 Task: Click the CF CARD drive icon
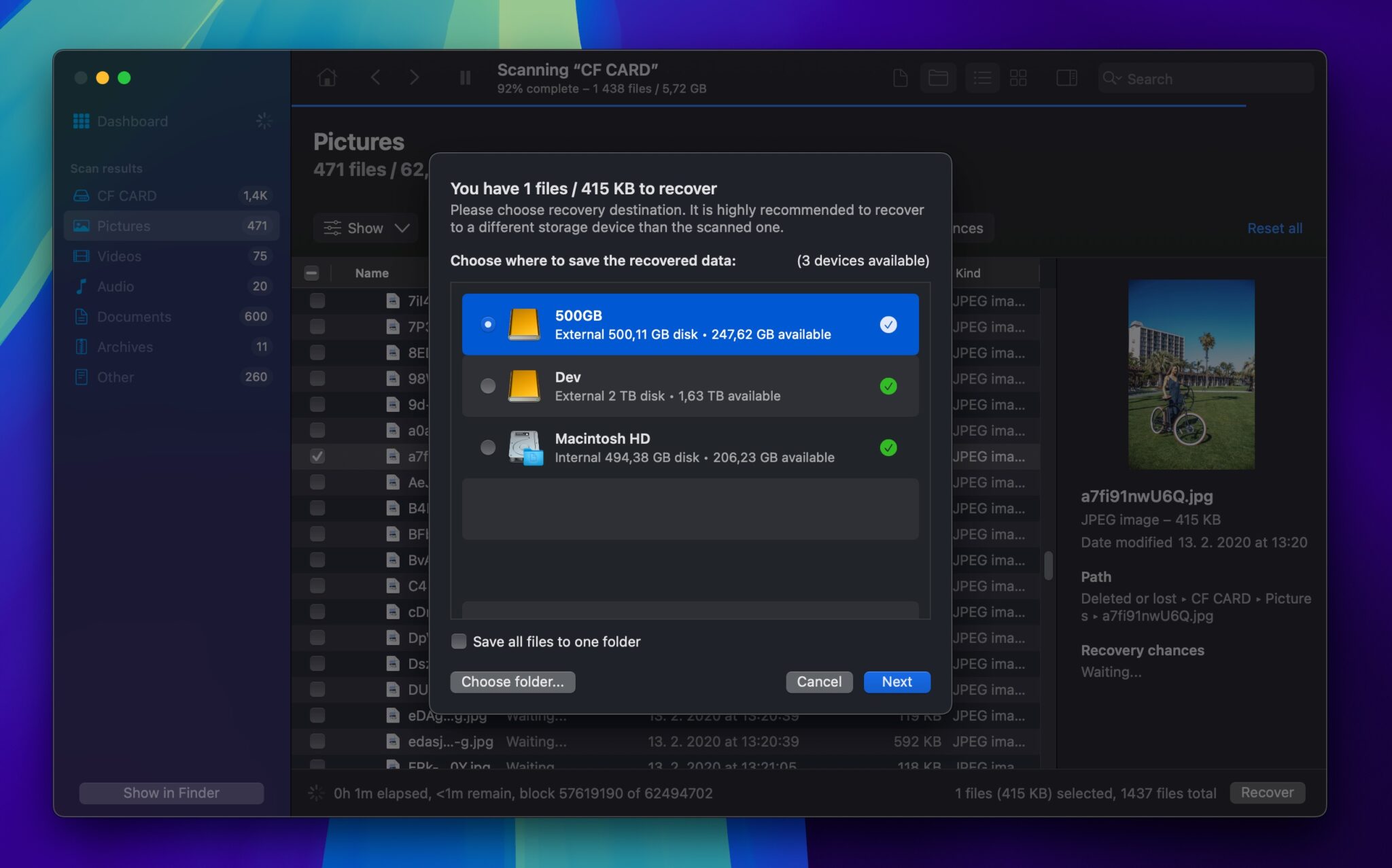(x=81, y=196)
